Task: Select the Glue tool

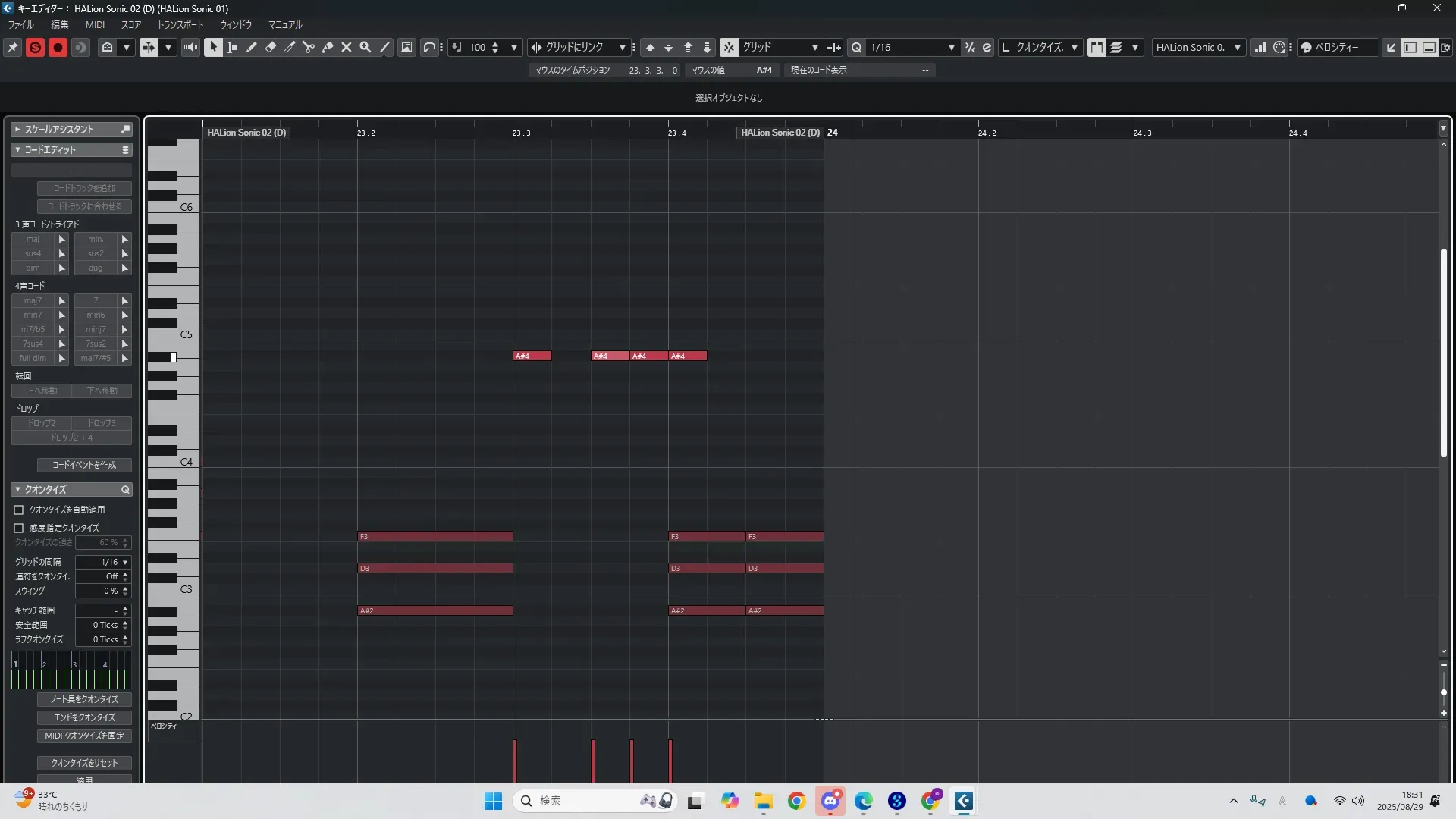Action: click(x=328, y=47)
